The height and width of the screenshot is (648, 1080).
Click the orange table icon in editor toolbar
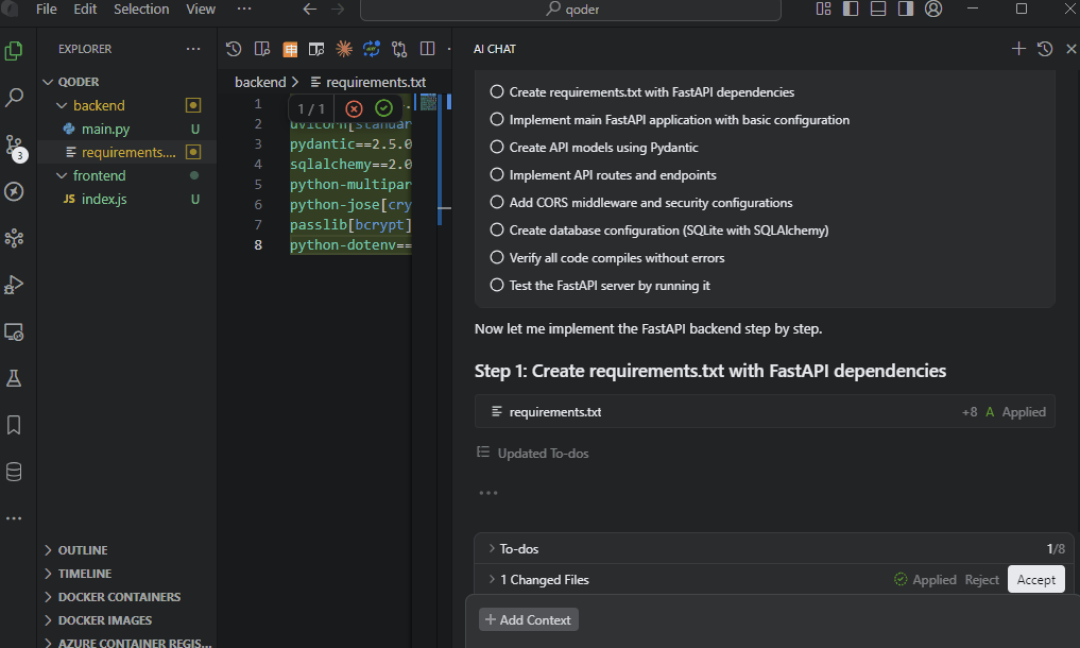pyautogui.click(x=290, y=49)
